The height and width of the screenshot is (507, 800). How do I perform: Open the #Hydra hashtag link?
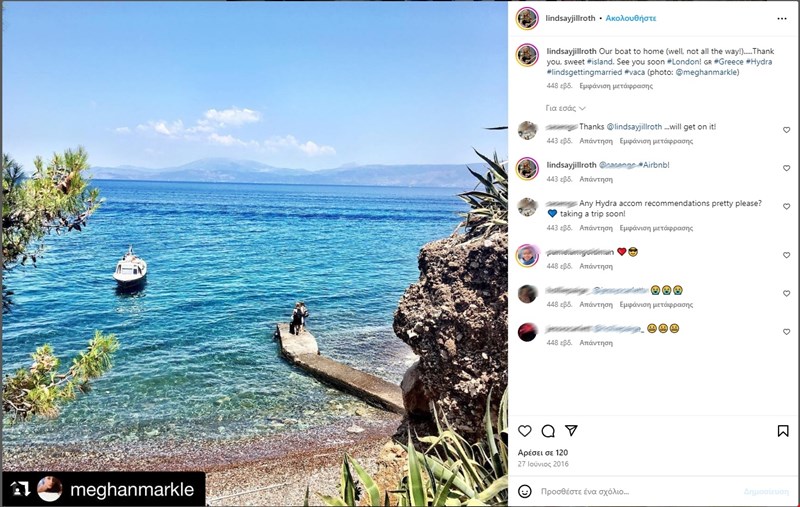(759, 62)
